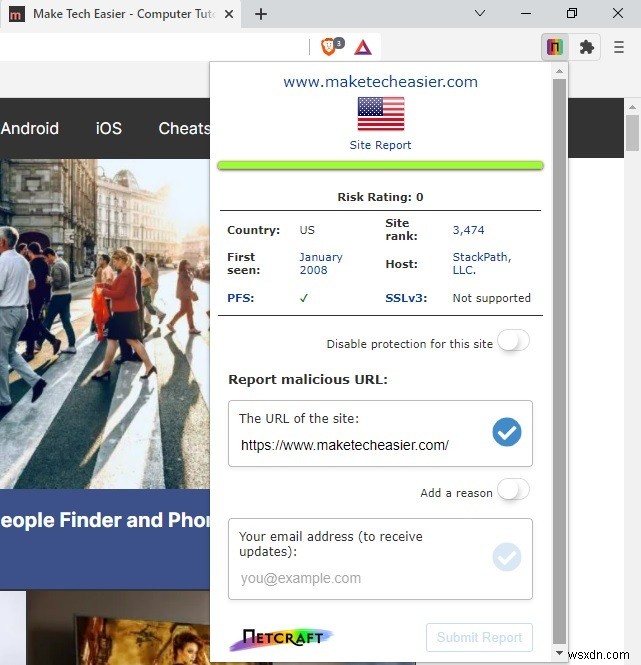Open the extensions puzzle piece menu
The width and height of the screenshot is (641, 665).
click(587, 47)
